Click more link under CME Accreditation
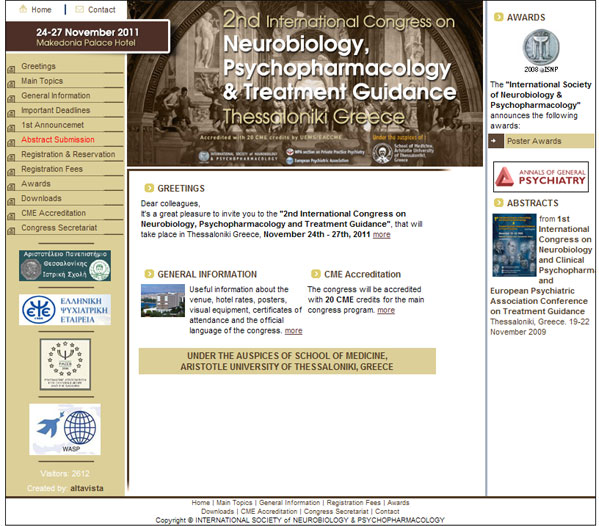Viewport: 599px width, 526px height. click(x=386, y=310)
